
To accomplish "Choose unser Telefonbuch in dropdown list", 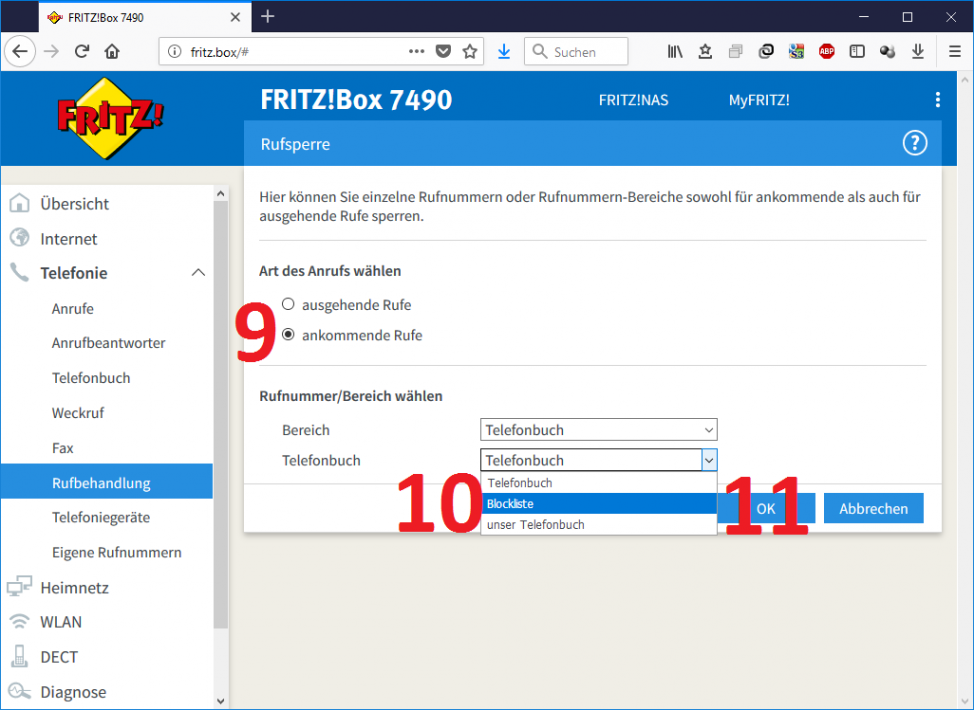I will click(x=598, y=525).
